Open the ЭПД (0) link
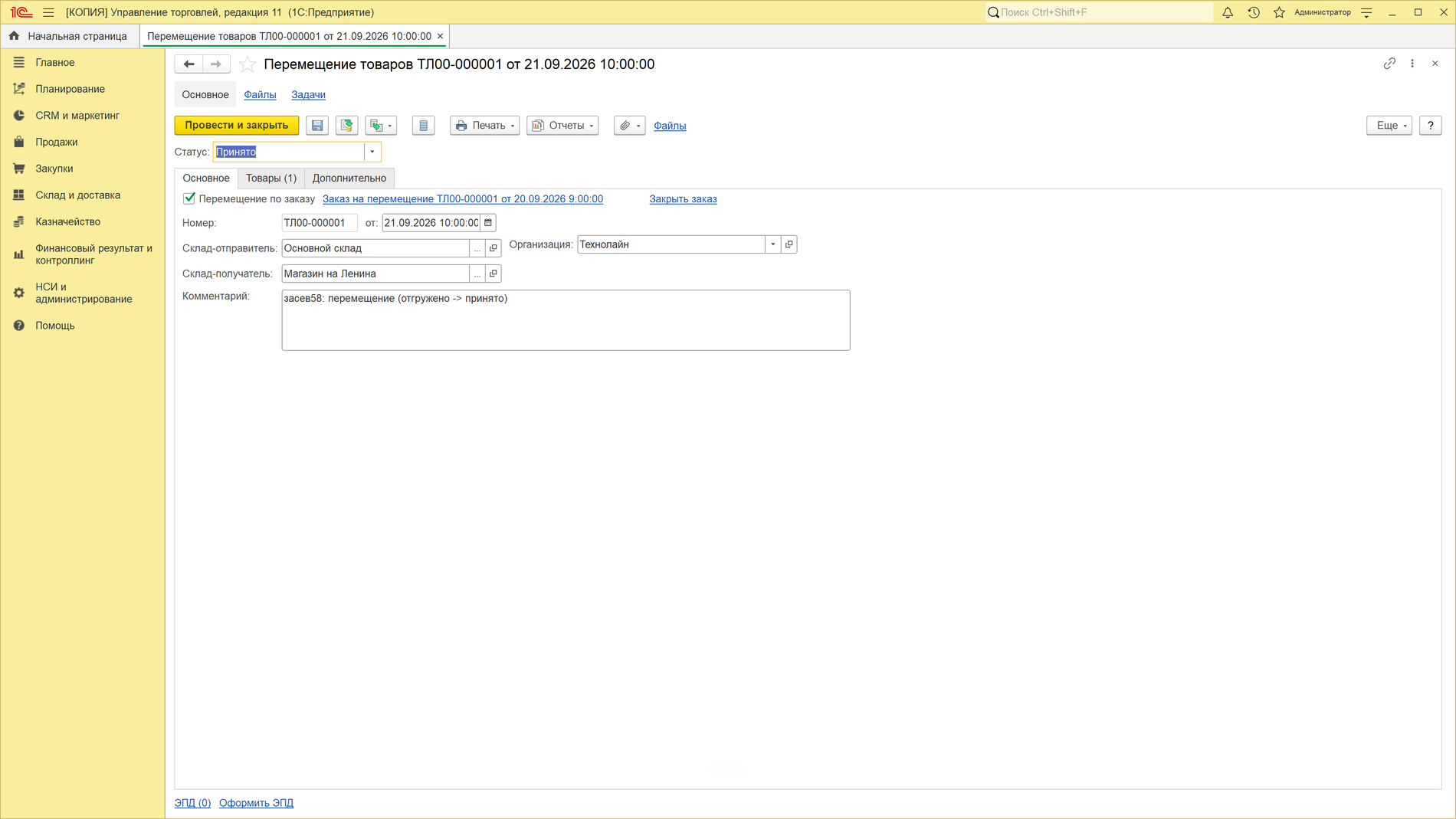 point(192,803)
